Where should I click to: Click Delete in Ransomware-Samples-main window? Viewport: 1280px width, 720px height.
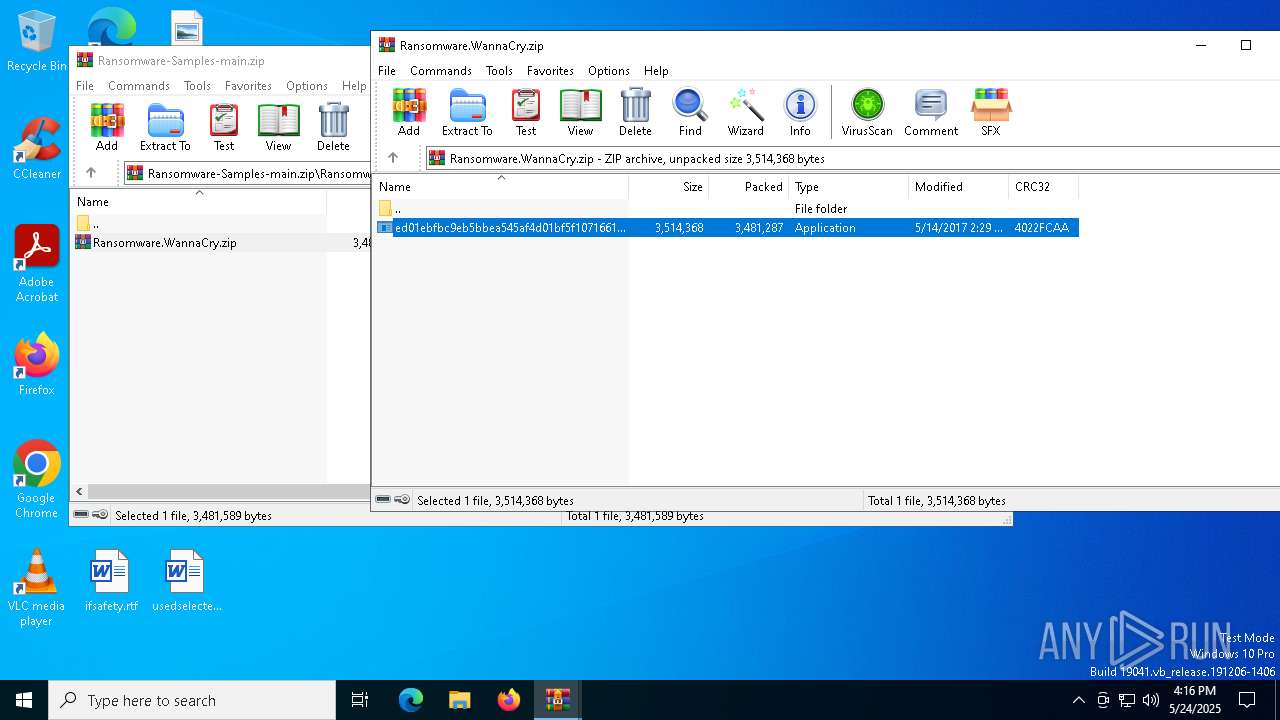coord(333,127)
